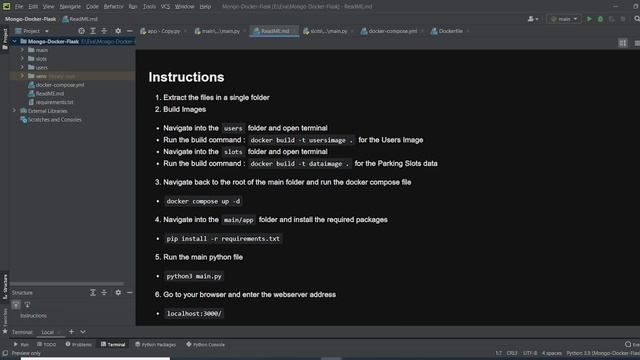Open the VCS menu

pos(165,7)
